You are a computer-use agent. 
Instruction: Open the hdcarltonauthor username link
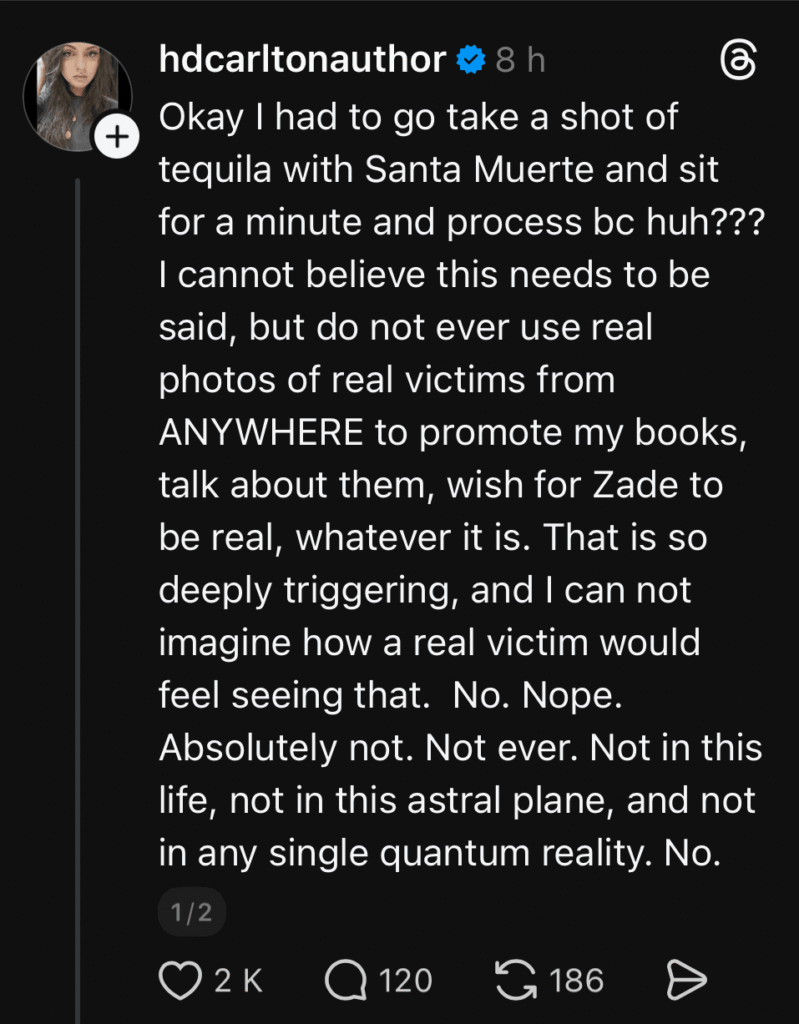[302, 61]
